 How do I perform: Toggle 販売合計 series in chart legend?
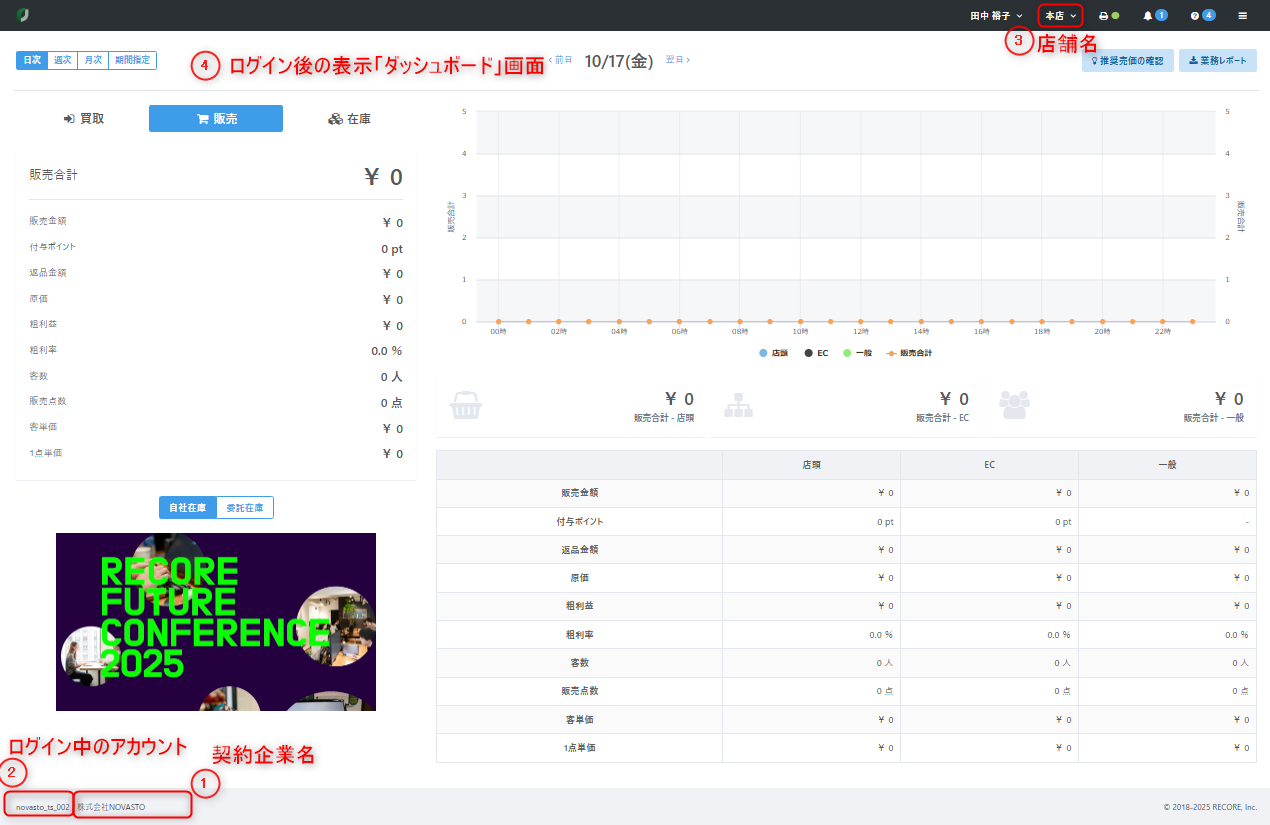(x=910, y=353)
